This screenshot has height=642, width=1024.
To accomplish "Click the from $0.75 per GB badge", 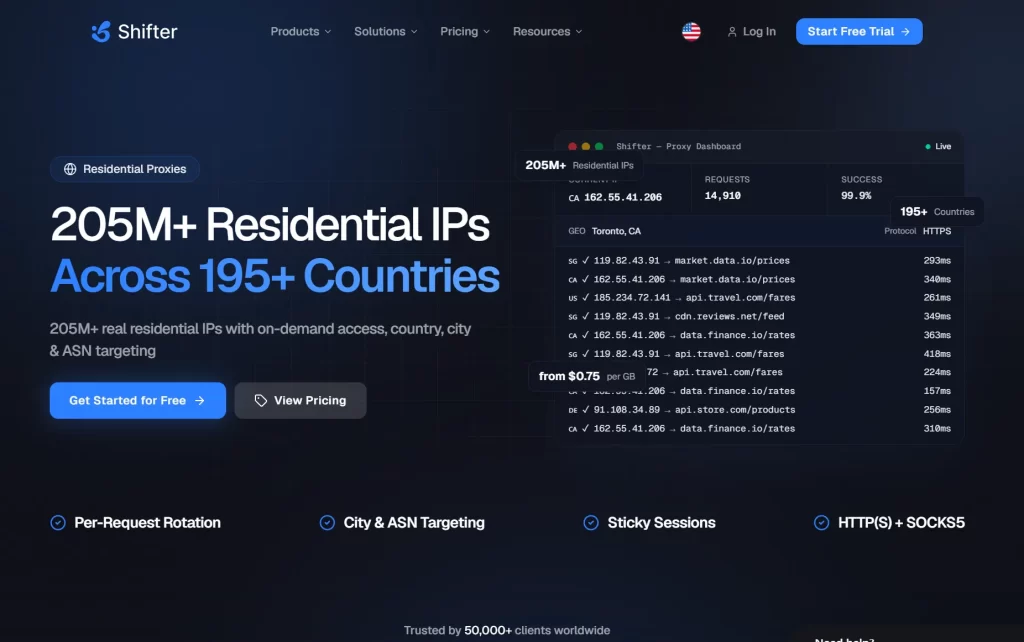I will point(586,376).
